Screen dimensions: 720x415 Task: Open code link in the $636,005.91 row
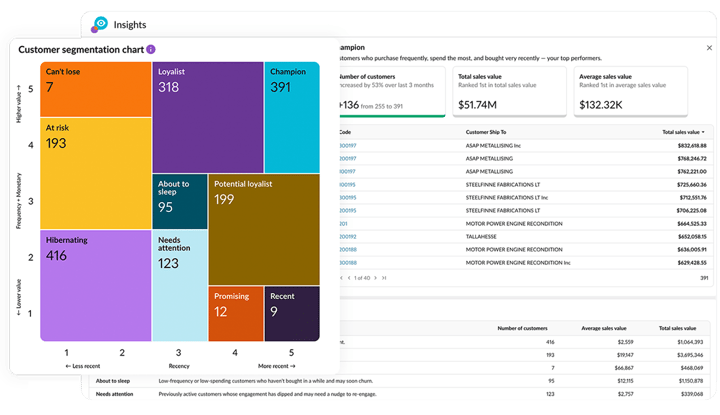pos(348,249)
